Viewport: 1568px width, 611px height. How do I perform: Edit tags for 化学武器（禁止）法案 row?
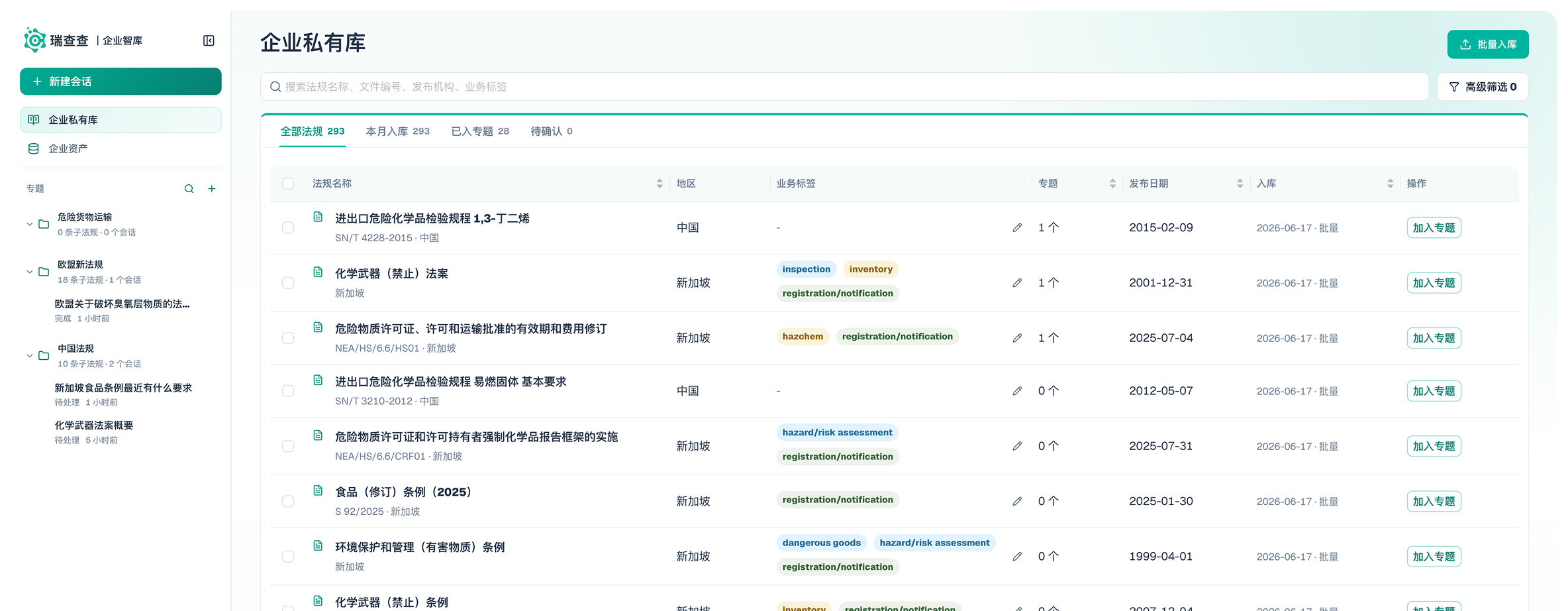pyautogui.click(x=1017, y=283)
